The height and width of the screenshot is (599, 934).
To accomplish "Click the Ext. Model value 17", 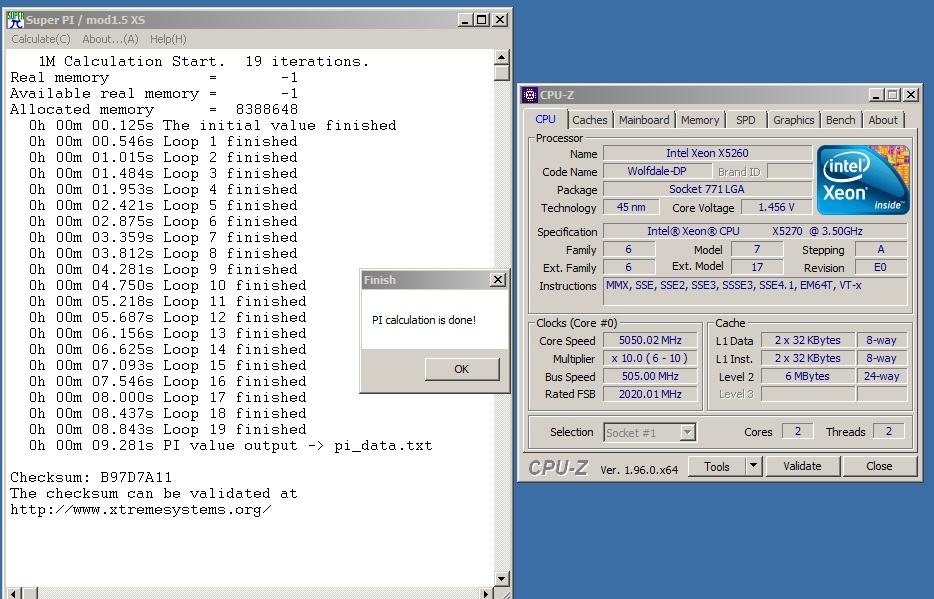I will click(x=756, y=267).
